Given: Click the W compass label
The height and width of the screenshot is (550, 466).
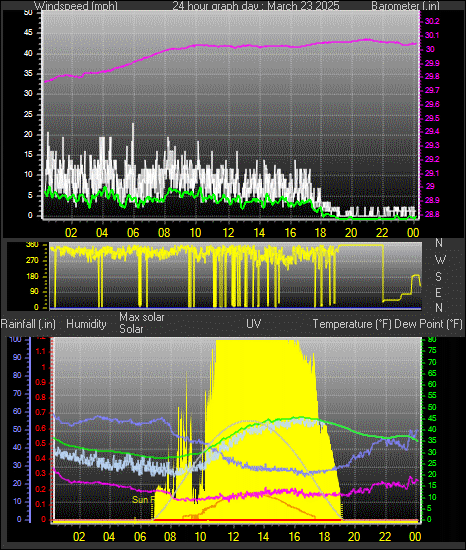Looking at the screenshot, I should pos(440,260).
